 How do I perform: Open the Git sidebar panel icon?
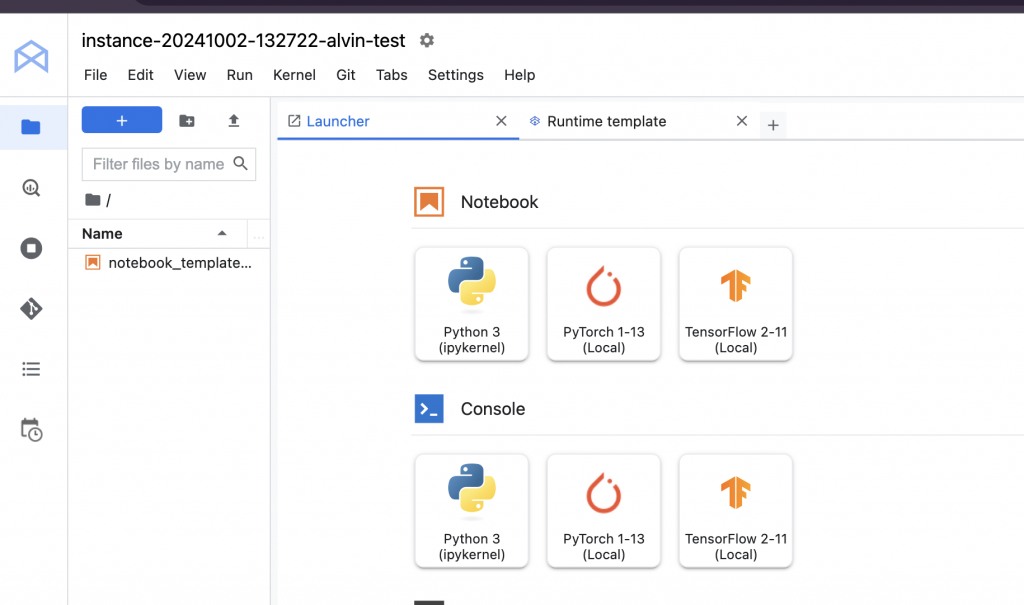click(31, 308)
